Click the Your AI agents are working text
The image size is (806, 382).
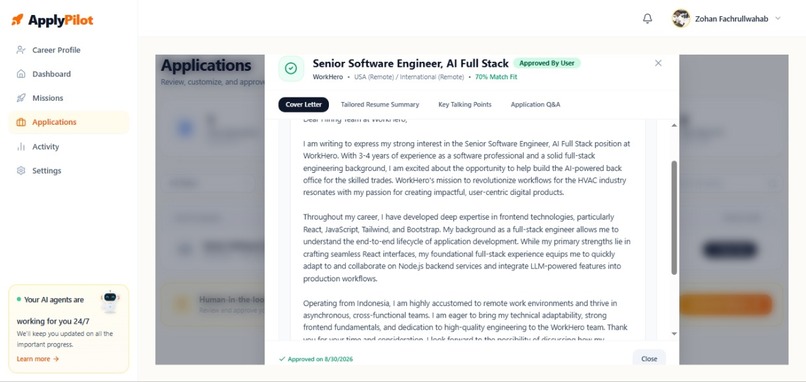52,310
